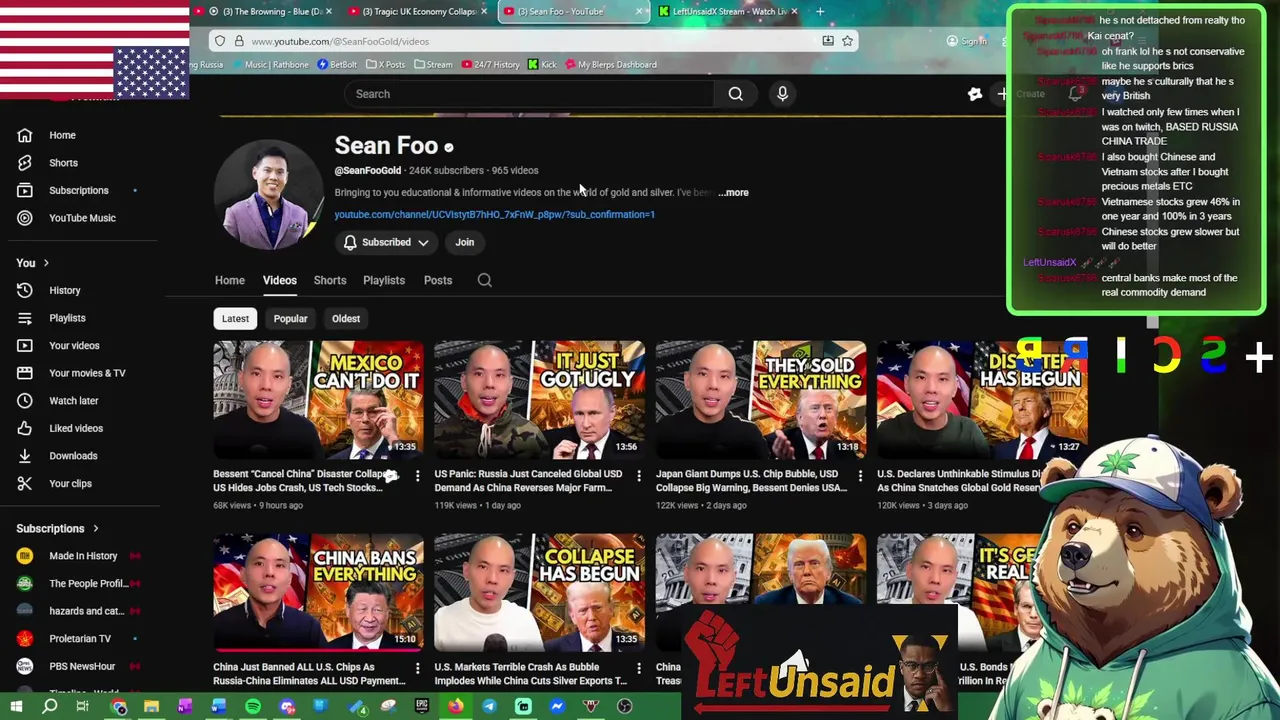
Task: Click the search magnifier button
Action: click(736, 94)
